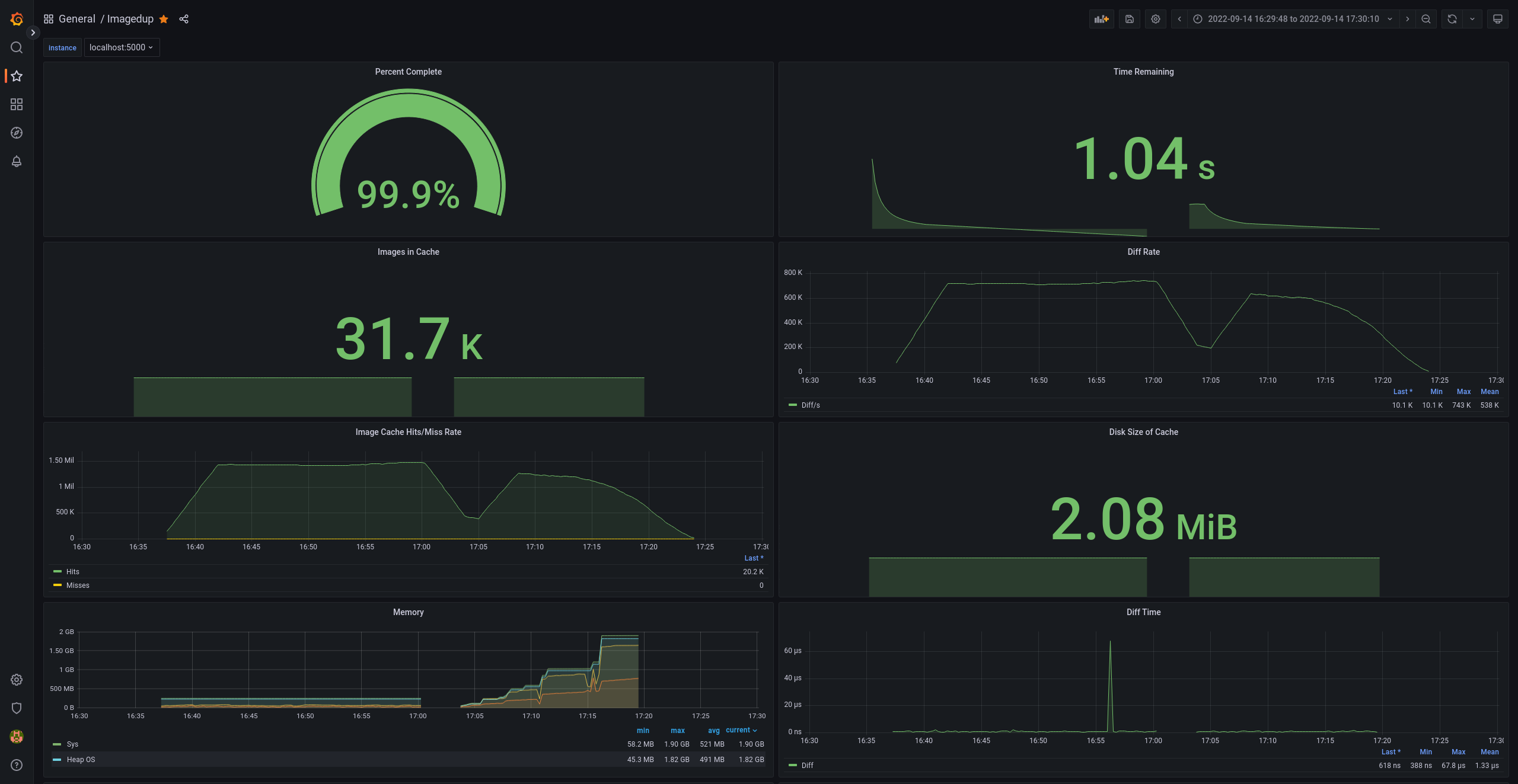Image resolution: width=1518 pixels, height=784 pixels.
Task: Cycle view mode with monitor icon
Action: point(1497,19)
